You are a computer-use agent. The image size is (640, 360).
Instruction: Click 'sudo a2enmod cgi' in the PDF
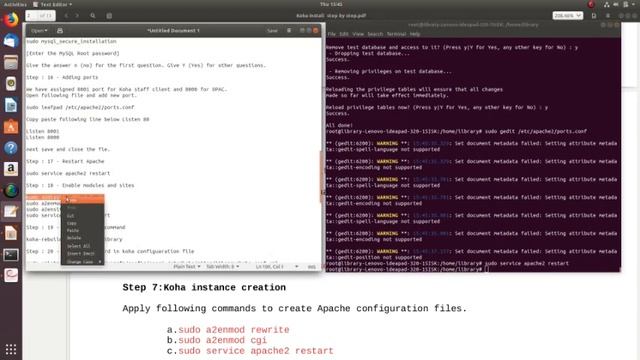(x=222, y=340)
